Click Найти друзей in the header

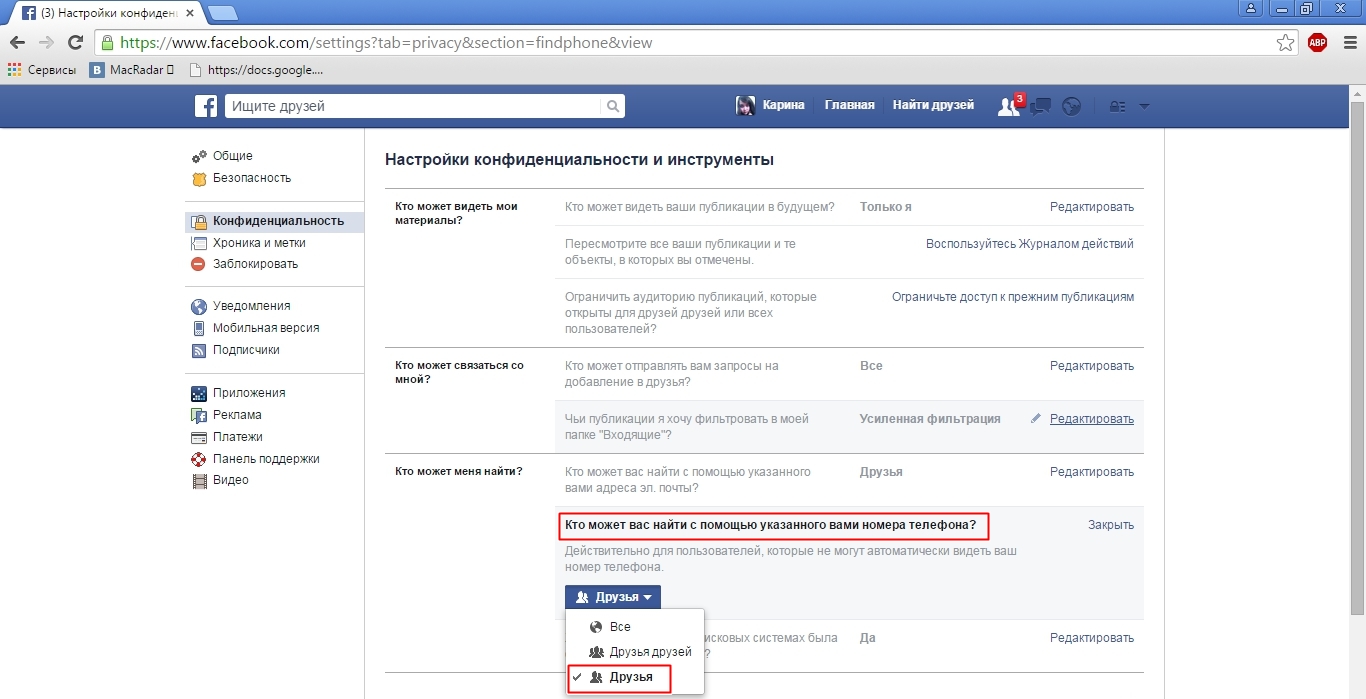click(933, 105)
